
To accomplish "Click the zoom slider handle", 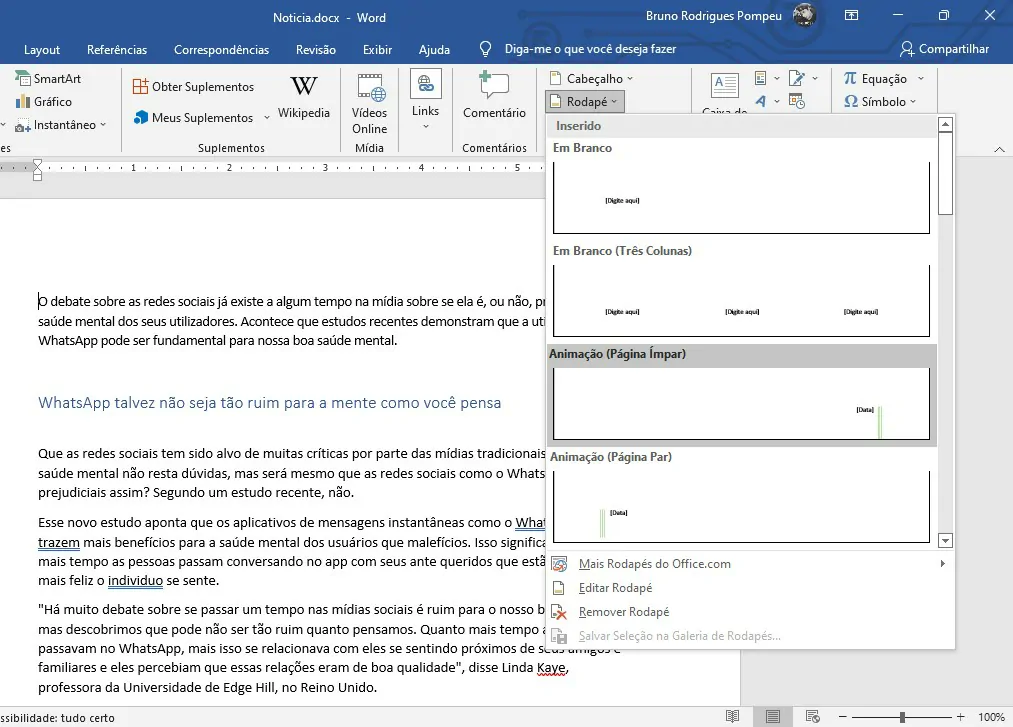I will pos(902,717).
